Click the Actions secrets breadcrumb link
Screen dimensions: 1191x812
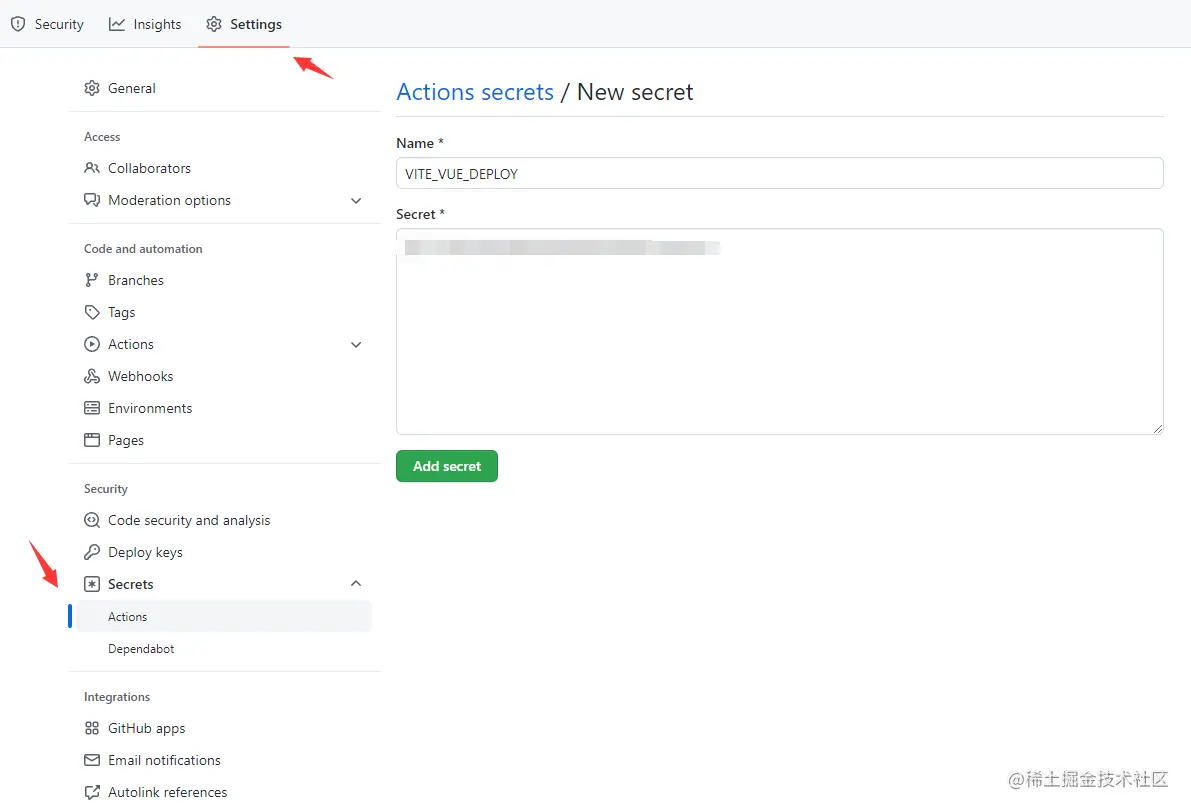(475, 92)
